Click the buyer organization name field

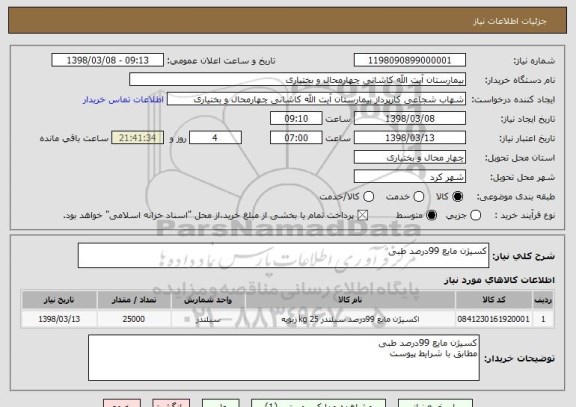click(x=298, y=80)
